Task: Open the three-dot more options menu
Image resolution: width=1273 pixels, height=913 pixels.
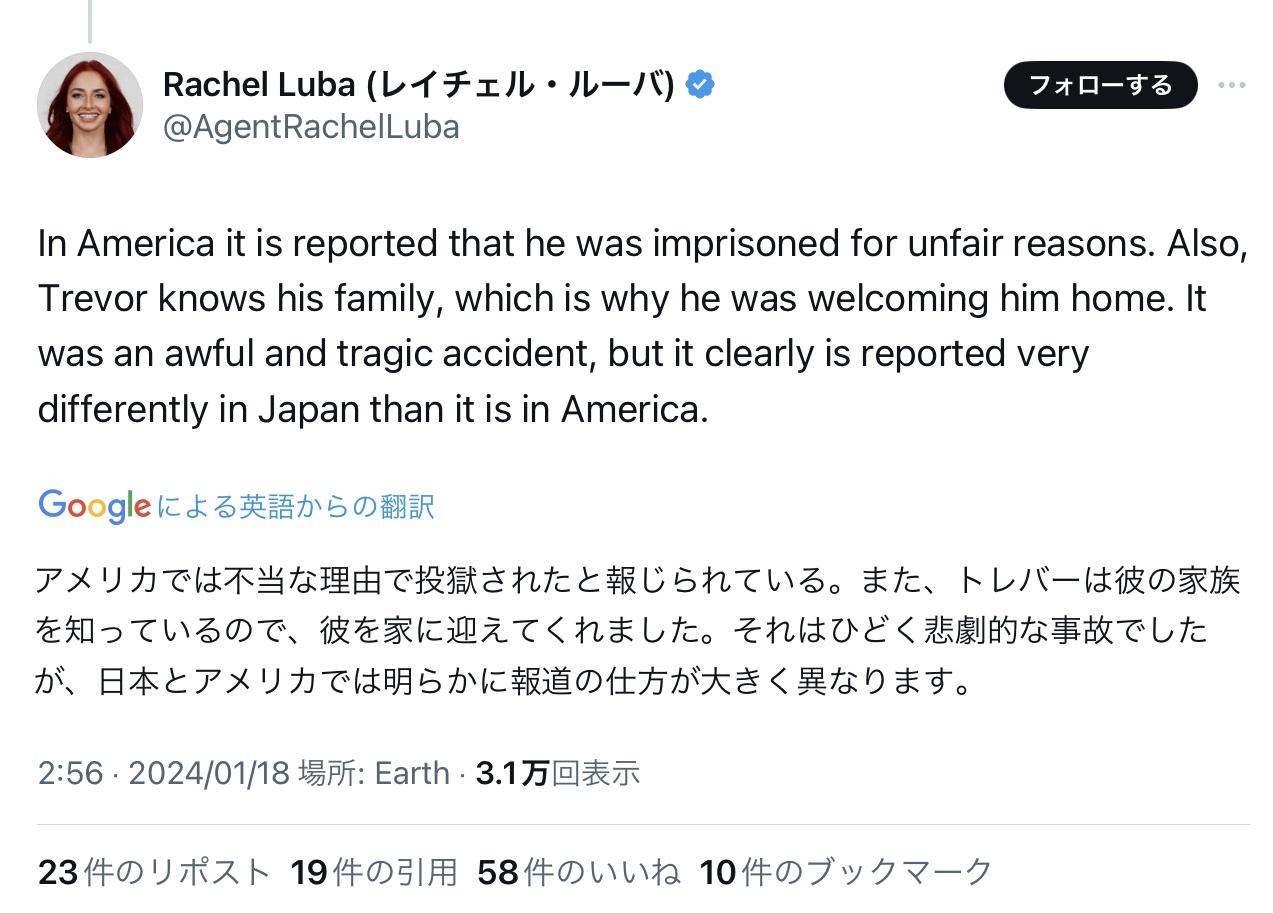Action: tap(1232, 85)
